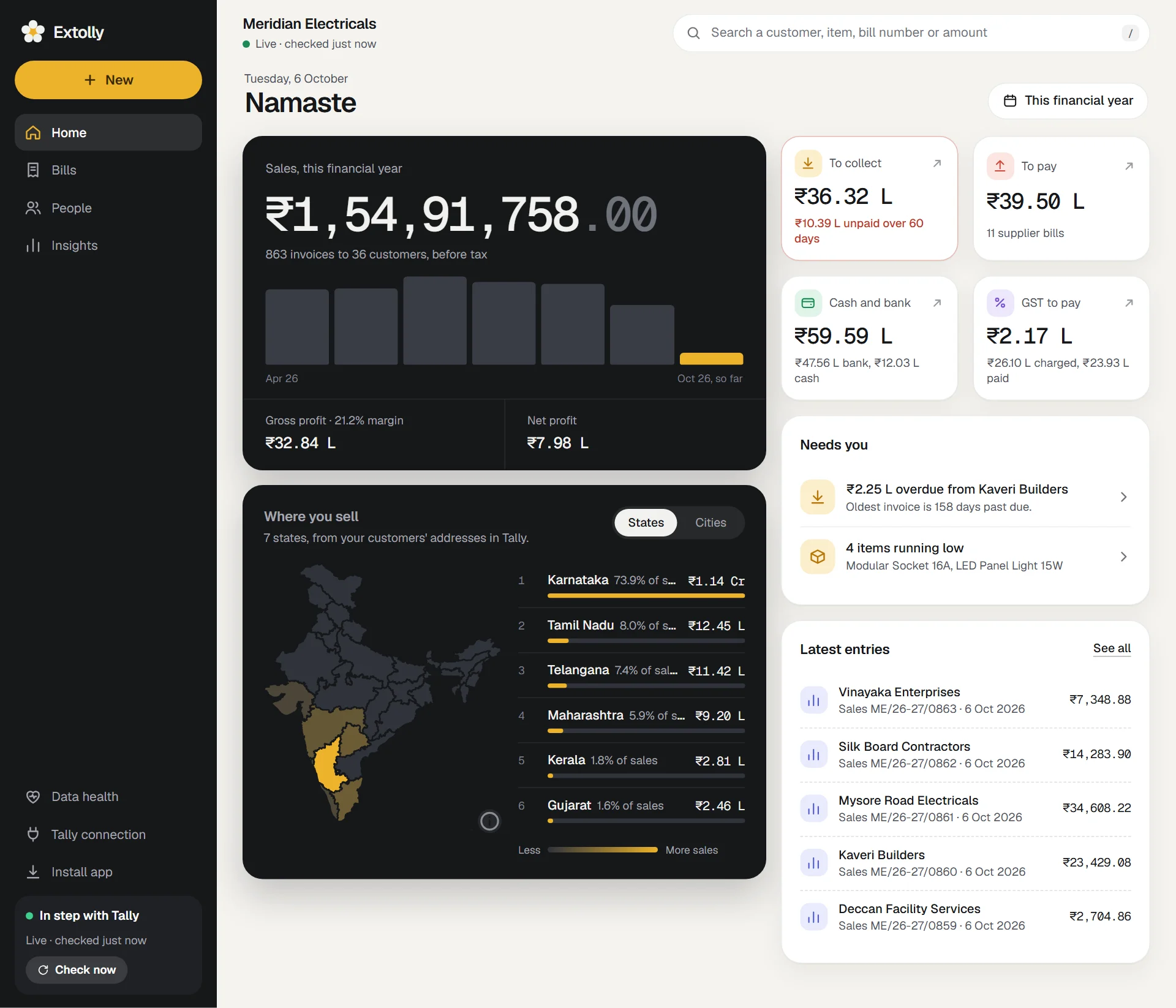Viewport: 1176px width, 1008px height.
Task: Click the search magnifier icon
Action: [x=693, y=33]
